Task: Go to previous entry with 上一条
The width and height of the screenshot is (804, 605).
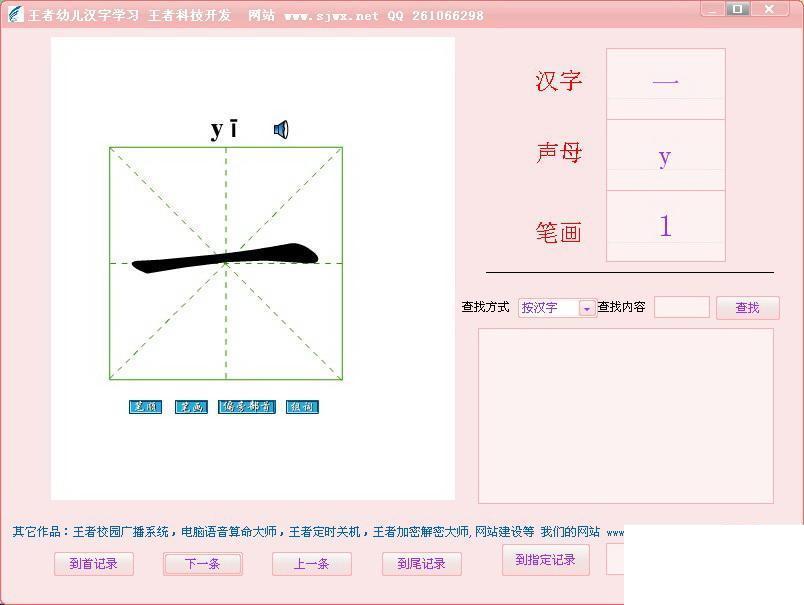Action: click(x=311, y=564)
